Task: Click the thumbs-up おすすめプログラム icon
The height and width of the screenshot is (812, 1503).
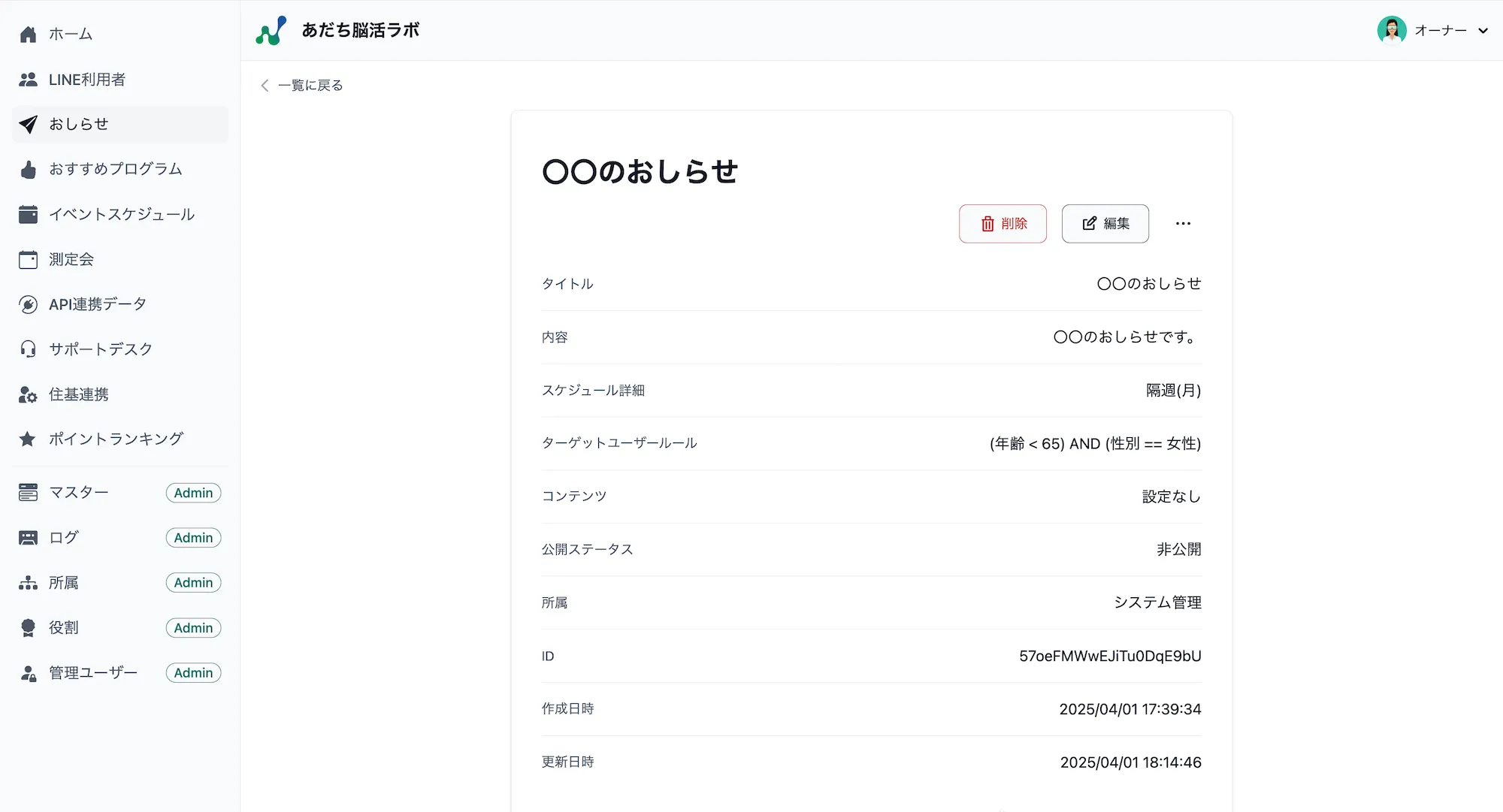Action: pos(28,170)
